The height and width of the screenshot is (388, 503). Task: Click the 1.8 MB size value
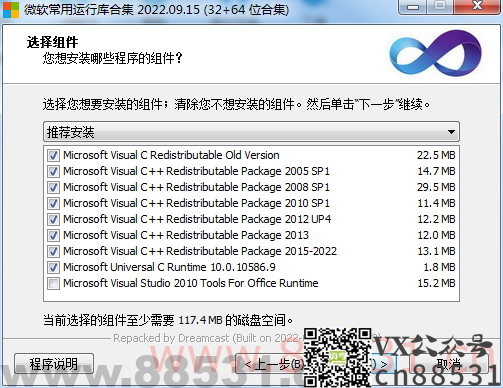pos(439,267)
